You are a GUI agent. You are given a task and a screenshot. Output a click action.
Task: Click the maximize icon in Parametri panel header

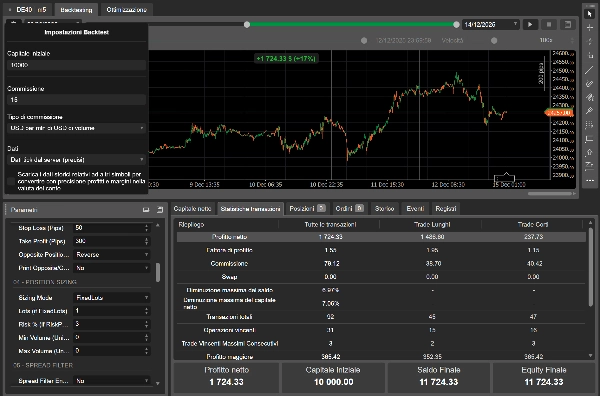click(x=146, y=210)
